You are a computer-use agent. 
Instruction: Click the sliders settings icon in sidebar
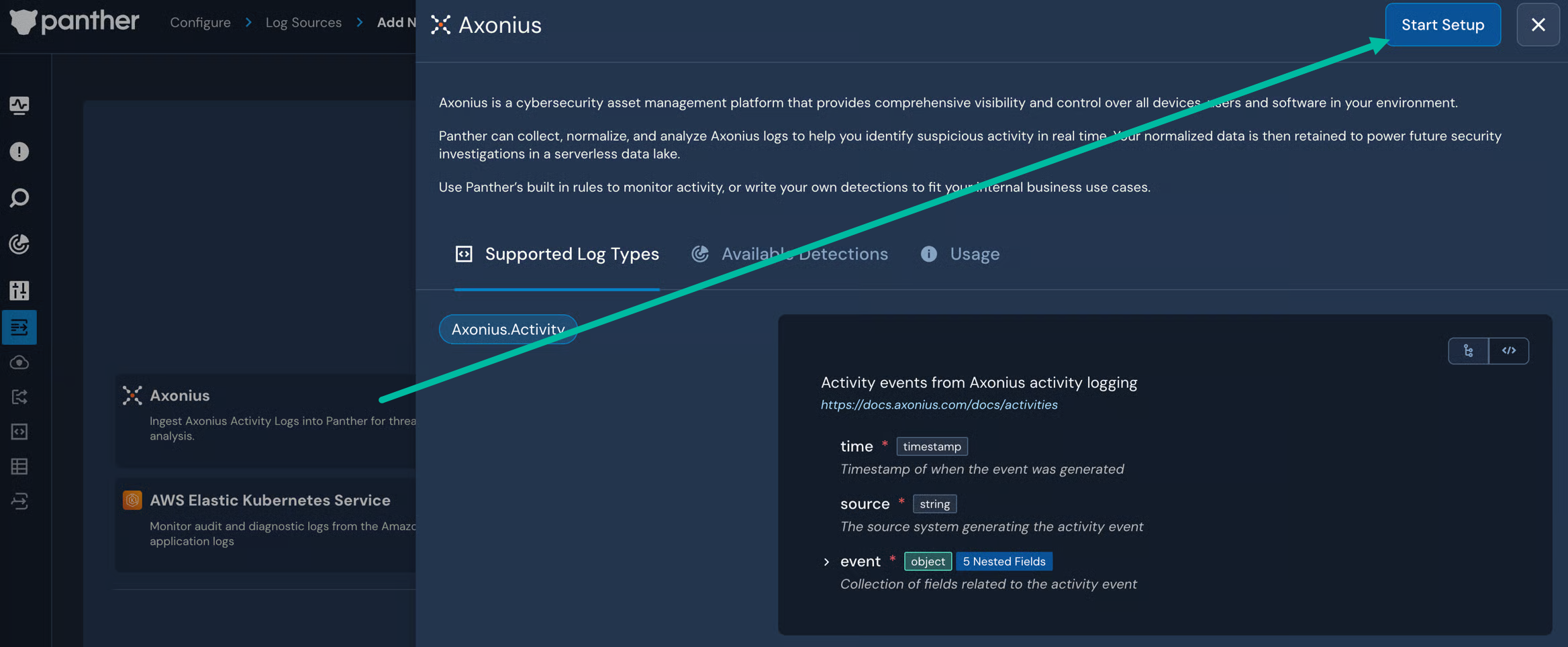[x=19, y=290]
